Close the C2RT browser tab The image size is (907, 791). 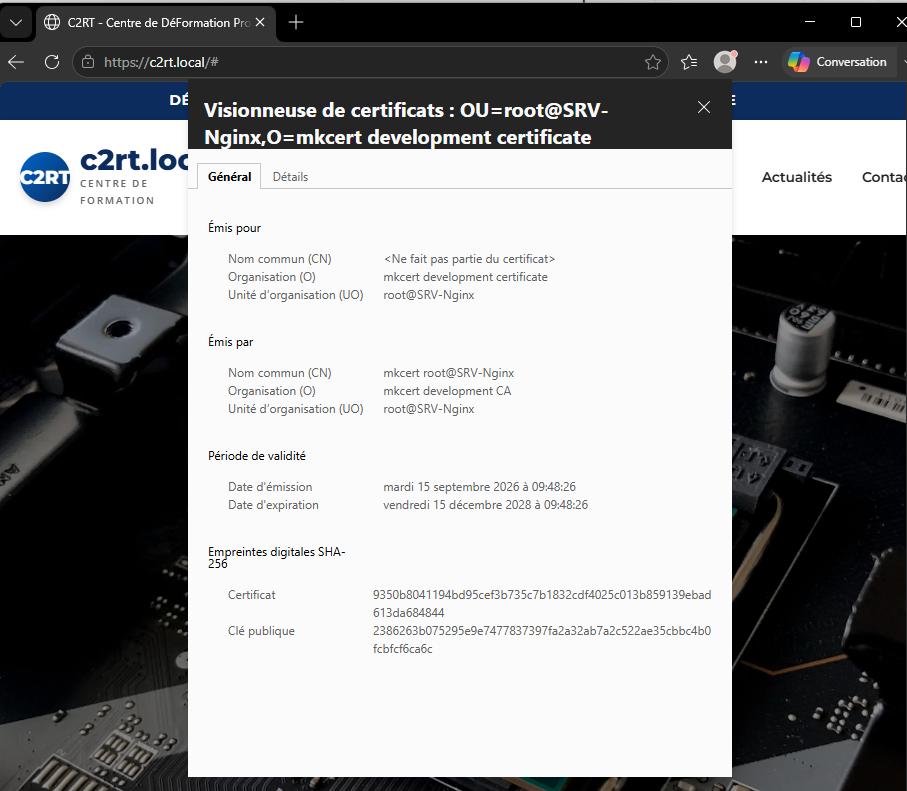click(260, 22)
